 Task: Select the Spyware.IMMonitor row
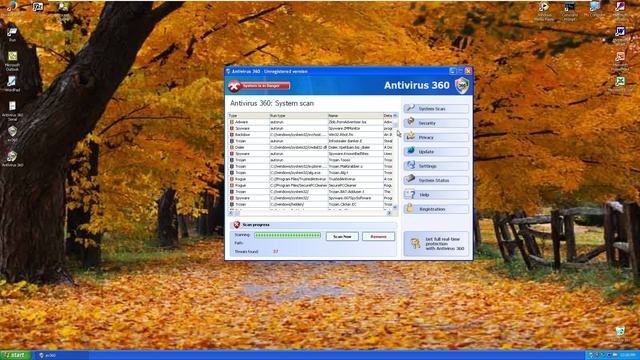click(310, 128)
